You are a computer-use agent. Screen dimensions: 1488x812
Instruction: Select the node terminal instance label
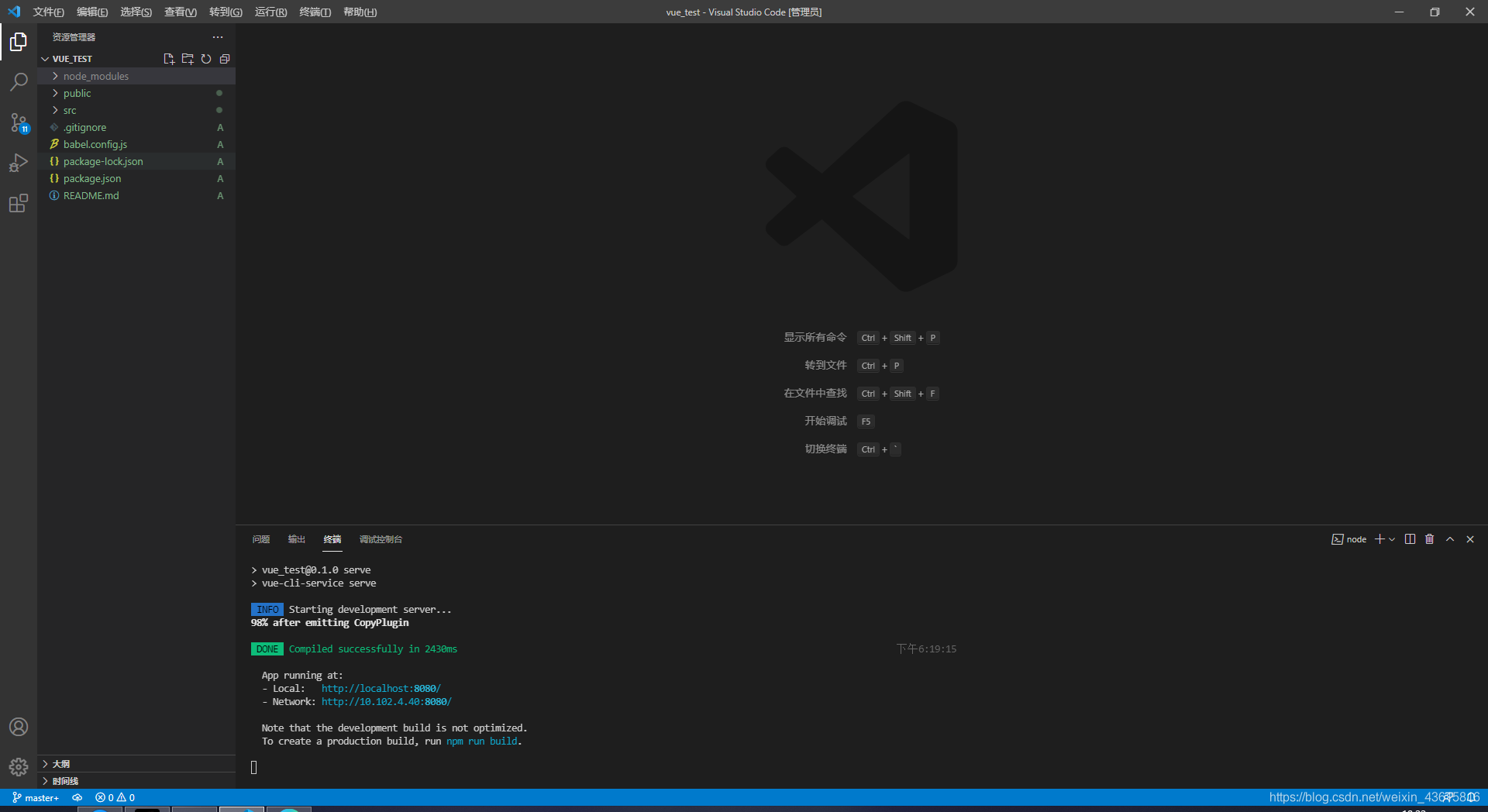(1349, 539)
